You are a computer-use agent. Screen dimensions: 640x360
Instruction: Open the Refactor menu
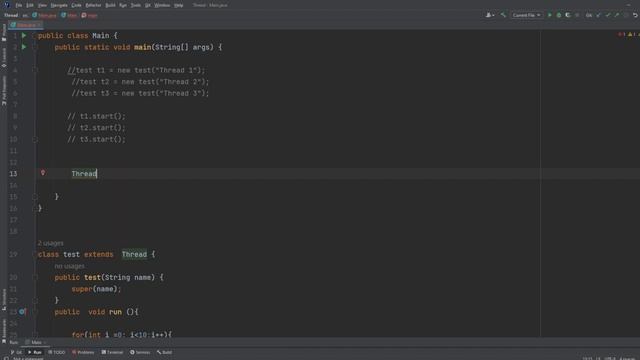tap(93, 5)
